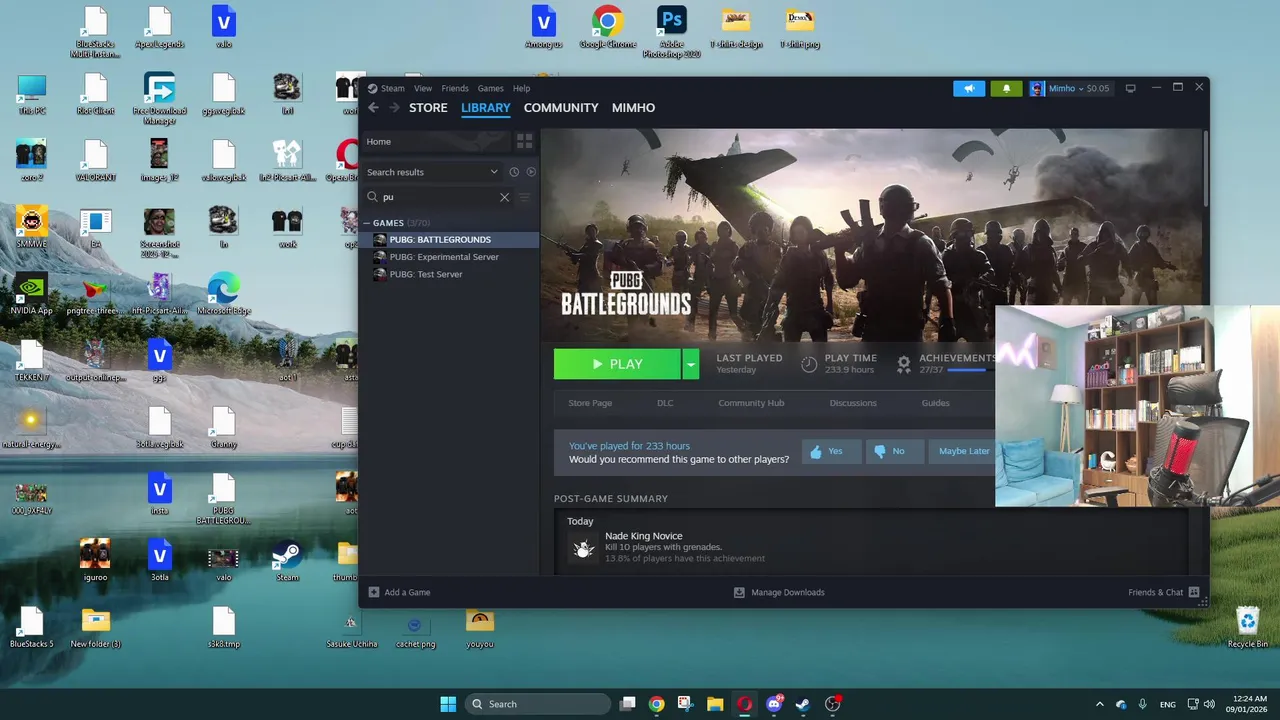Open the LIBRARY tab
Screen dimensions: 1280x720
click(x=486, y=108)
